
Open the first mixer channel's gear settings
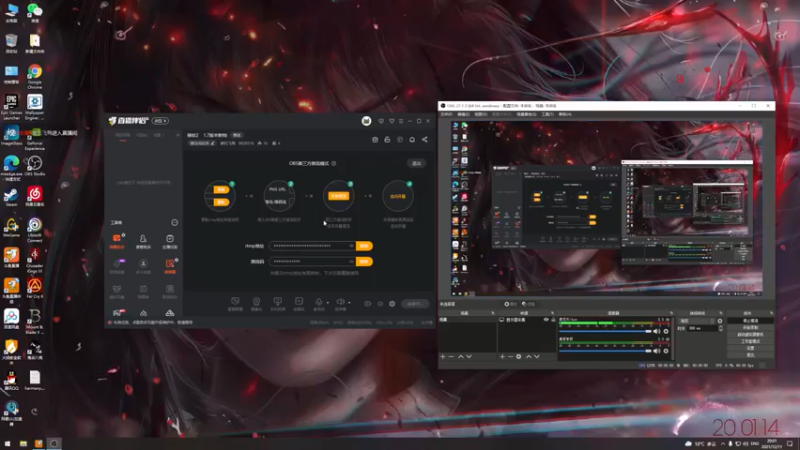point(666,332)
